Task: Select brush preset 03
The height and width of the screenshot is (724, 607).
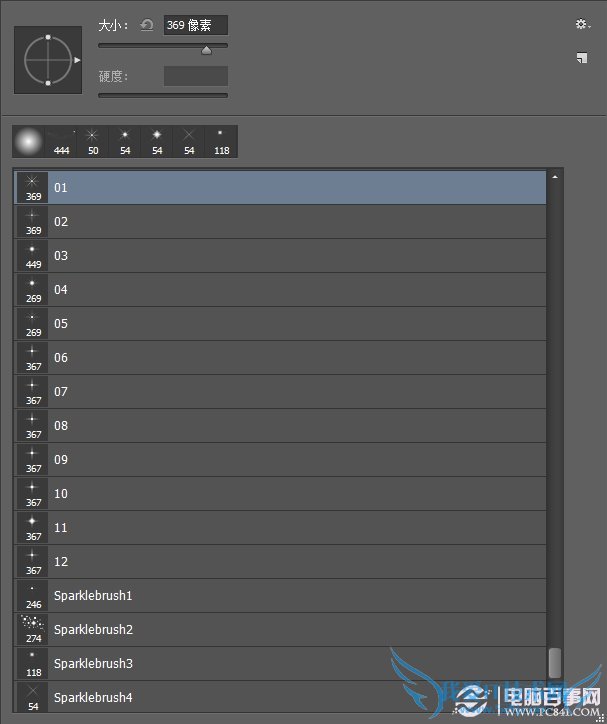Action: pos(281,255)
